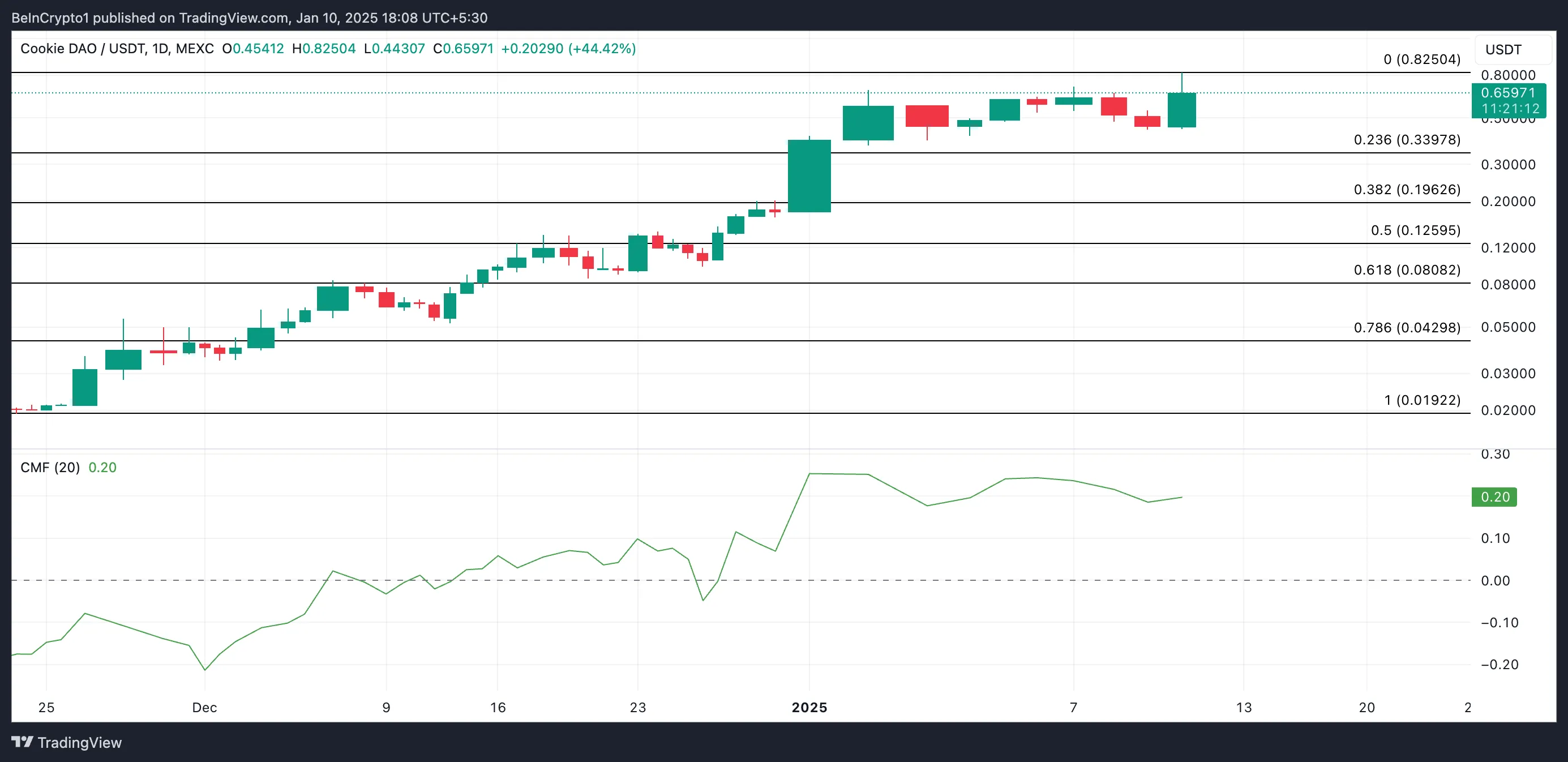Click the CMF (20) indicator legend

coord(50,468)
